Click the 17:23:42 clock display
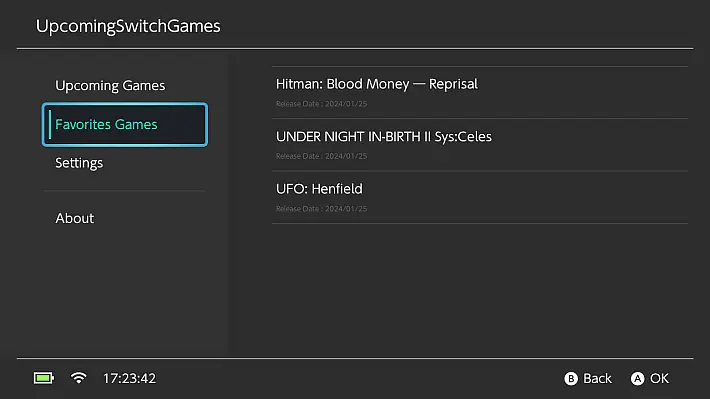The width and height of the screenshot is (710, 399). coord(130,379)
